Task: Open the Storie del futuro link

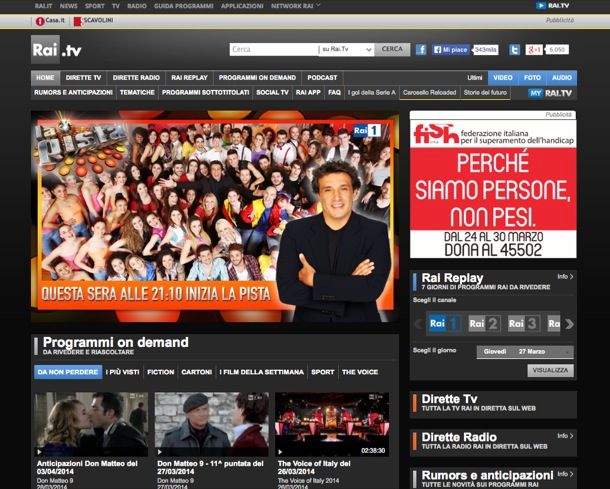Action: (485, 93)
